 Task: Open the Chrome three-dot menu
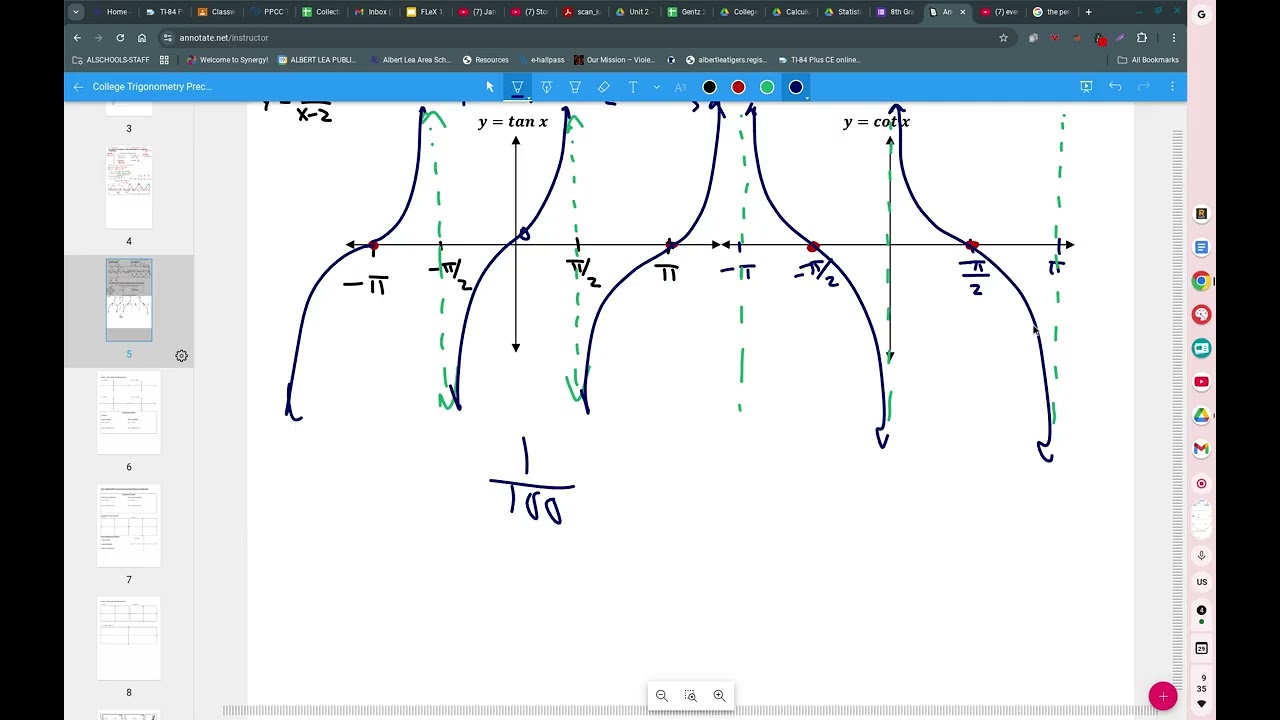point(1173,38)
